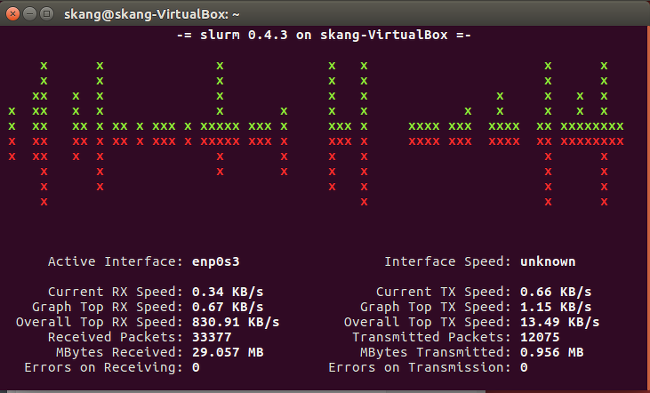Select the 33377 received packets value
The image size is (650, 393).
point(212,337)
